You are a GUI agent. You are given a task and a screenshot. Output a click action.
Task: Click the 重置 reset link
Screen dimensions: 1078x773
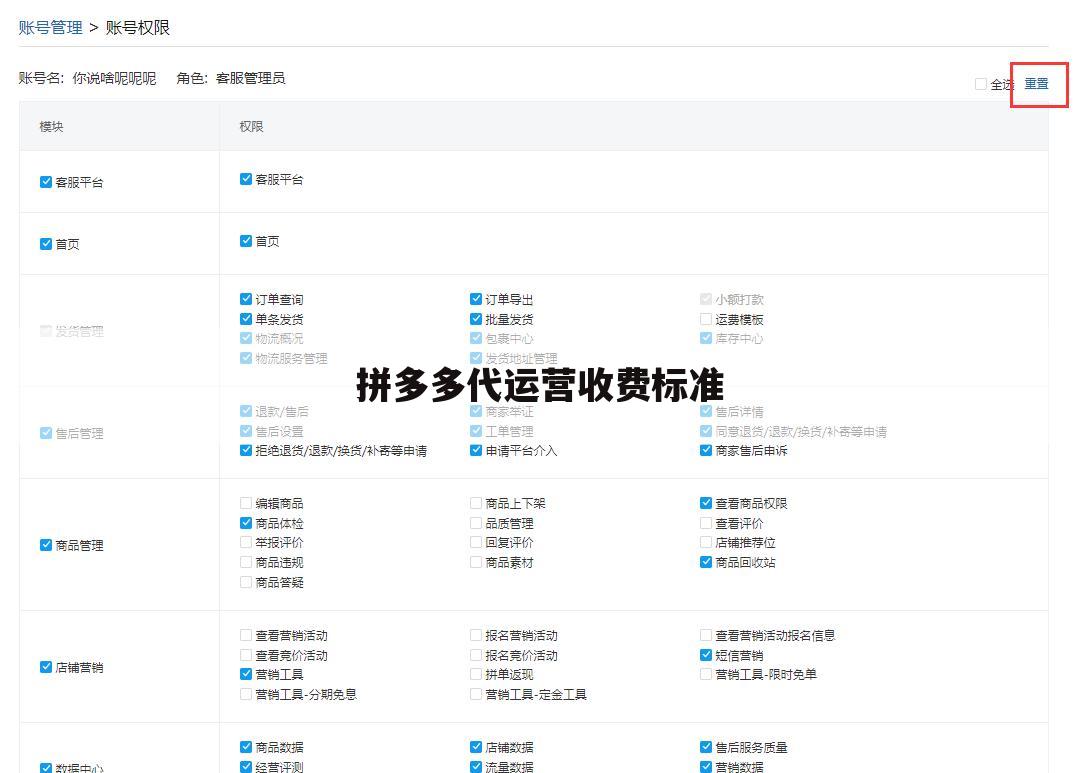point(1039,84)
